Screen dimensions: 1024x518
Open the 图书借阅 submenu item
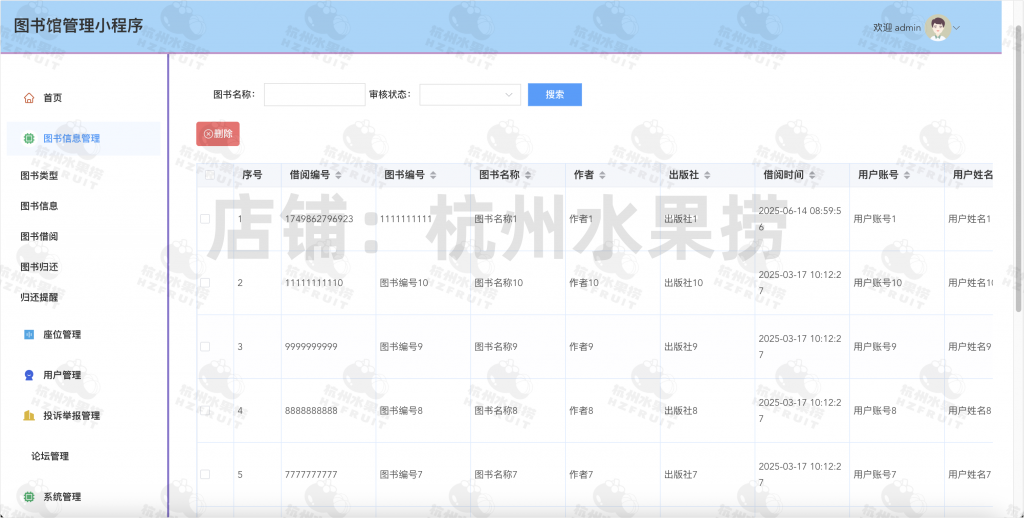(39, 236)
